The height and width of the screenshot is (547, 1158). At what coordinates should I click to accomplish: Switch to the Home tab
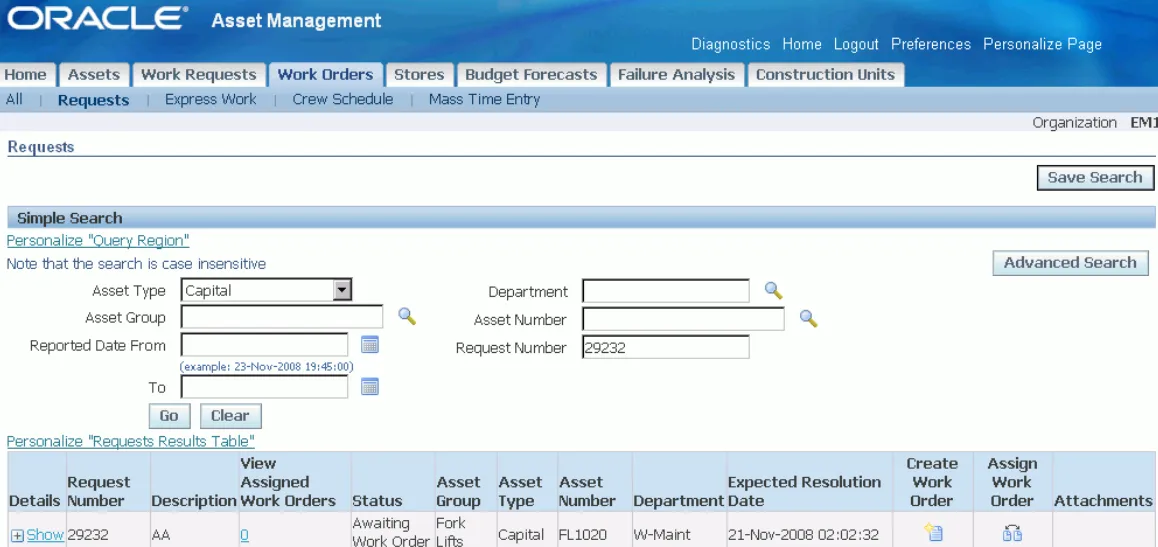pos(25,75)
